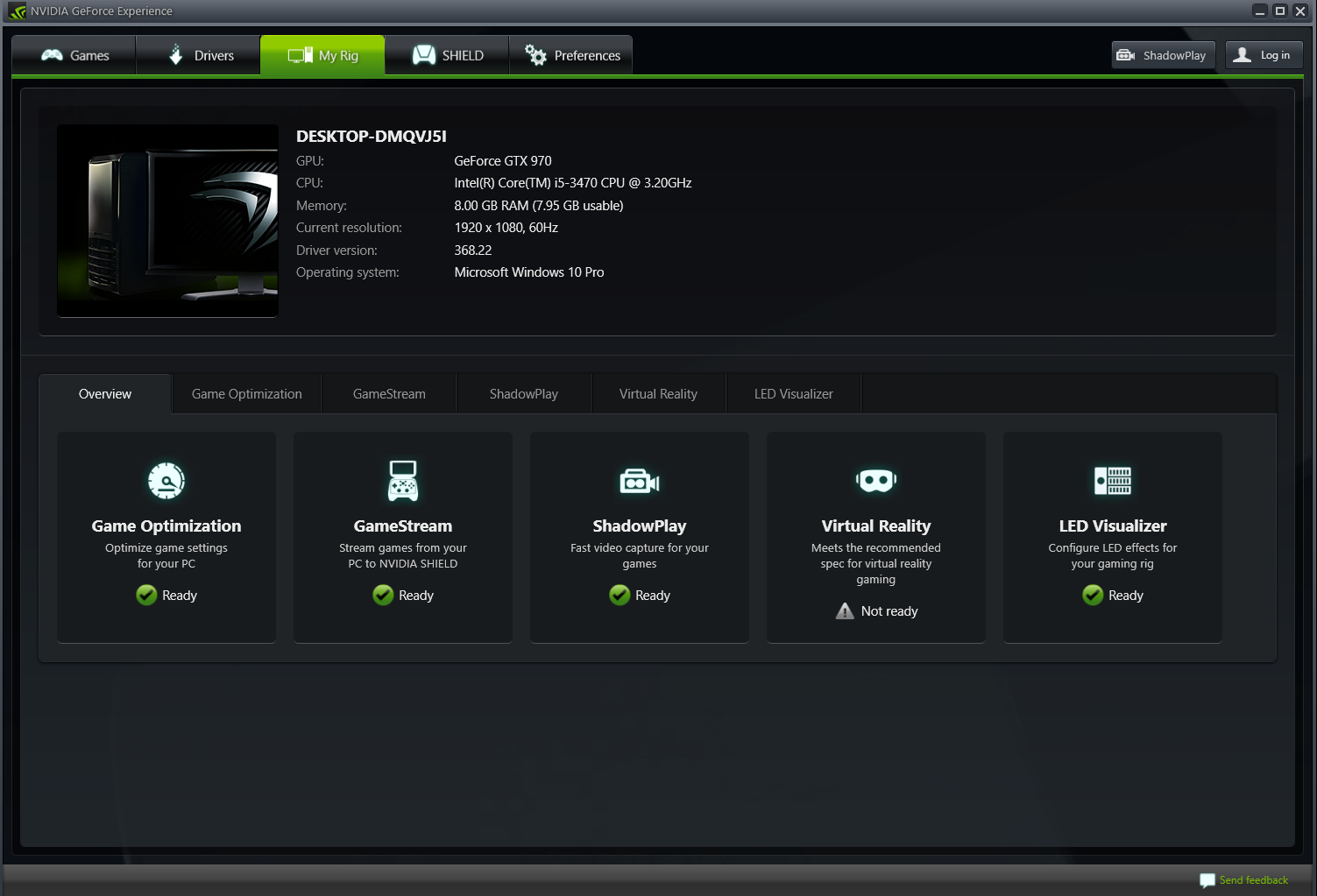The height and width of the screenshot is (896, 1317).
Task: Switch to the Drivers tab
Action: click(x=199, y=55)
